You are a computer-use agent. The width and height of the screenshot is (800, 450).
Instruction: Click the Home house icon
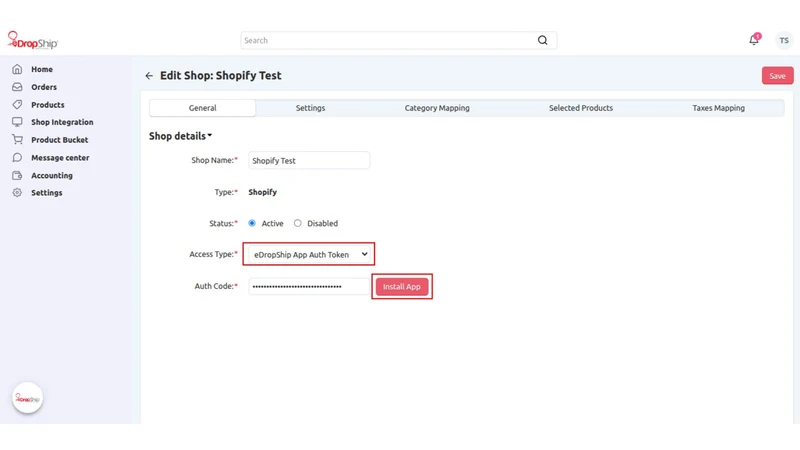click(x=17, y=69)
